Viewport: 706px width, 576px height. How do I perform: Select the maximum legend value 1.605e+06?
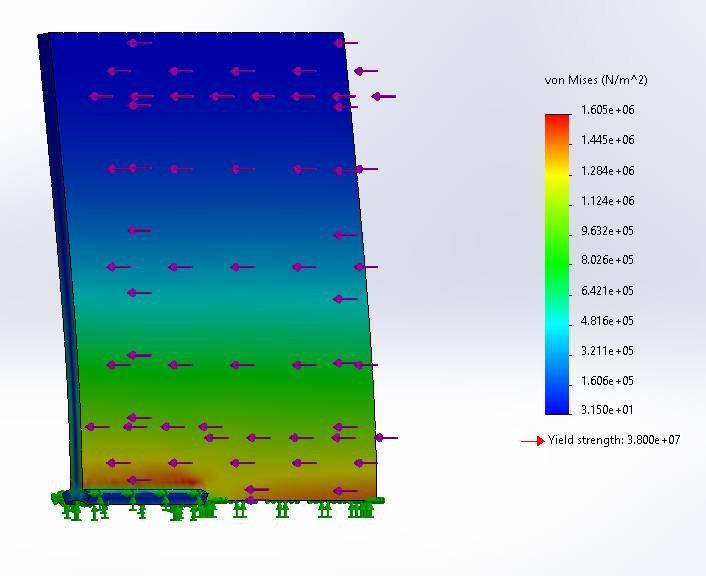[x=609, y=110]
